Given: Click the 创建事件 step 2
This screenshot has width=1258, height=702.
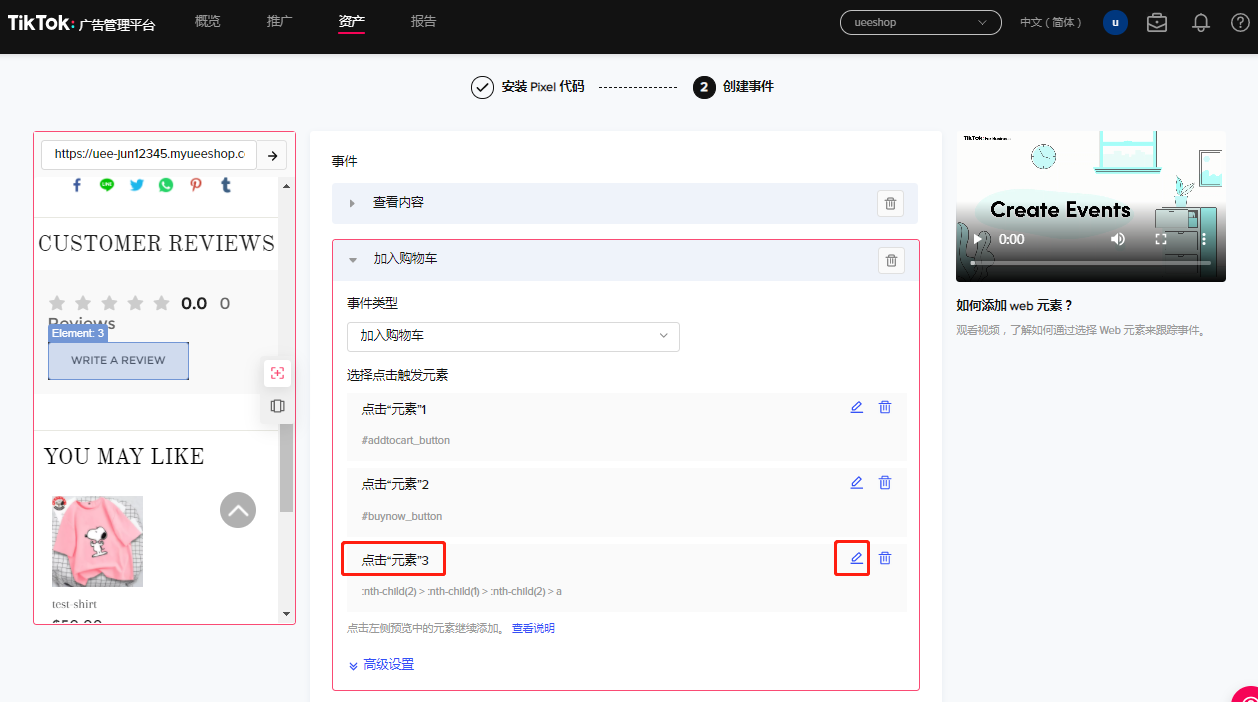Looking at the screenshot, I should (733, 87).
